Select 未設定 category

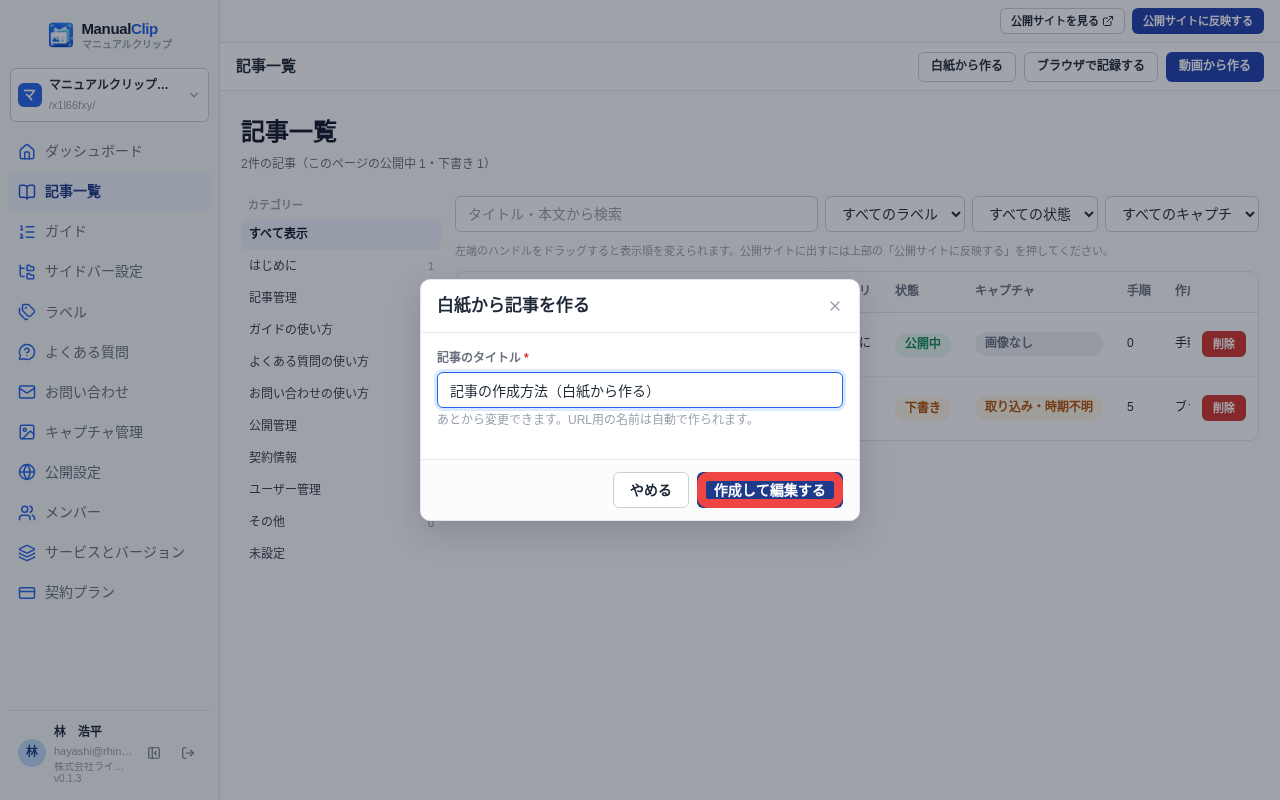click(341, 554)
